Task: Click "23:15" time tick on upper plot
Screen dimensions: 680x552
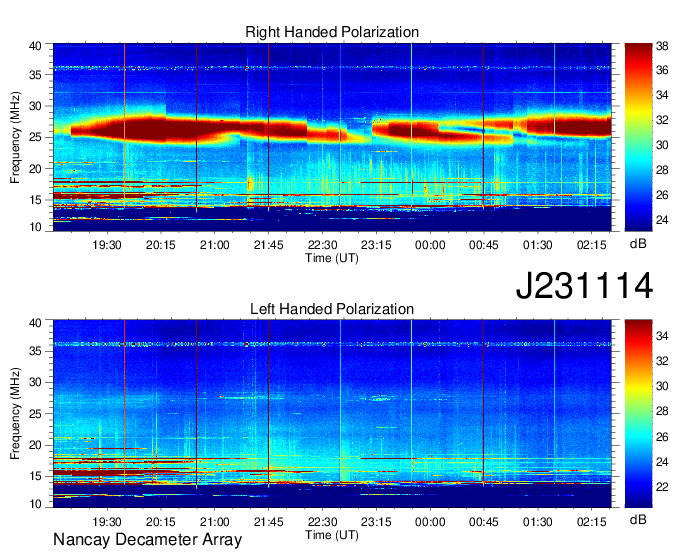Action: [376, 245]
